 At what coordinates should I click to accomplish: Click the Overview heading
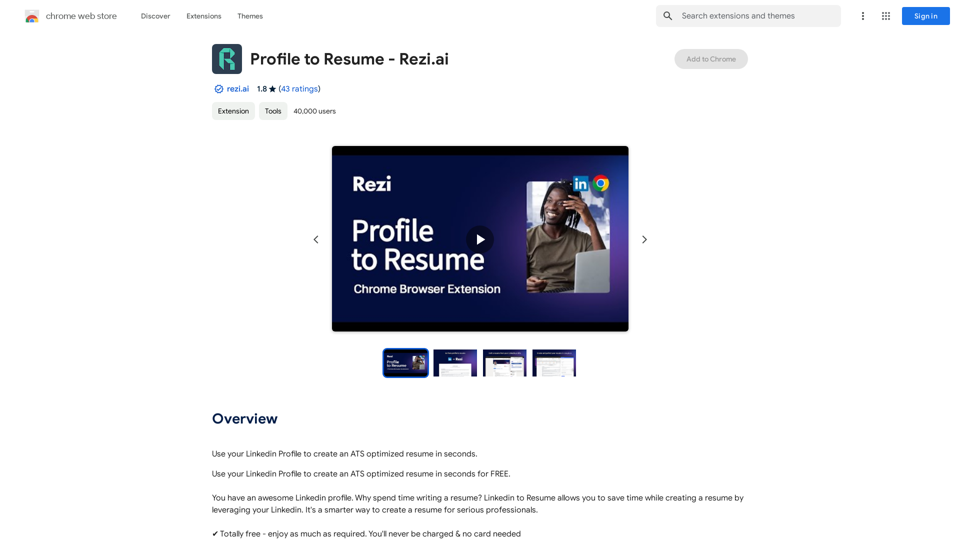pos(244,419)
